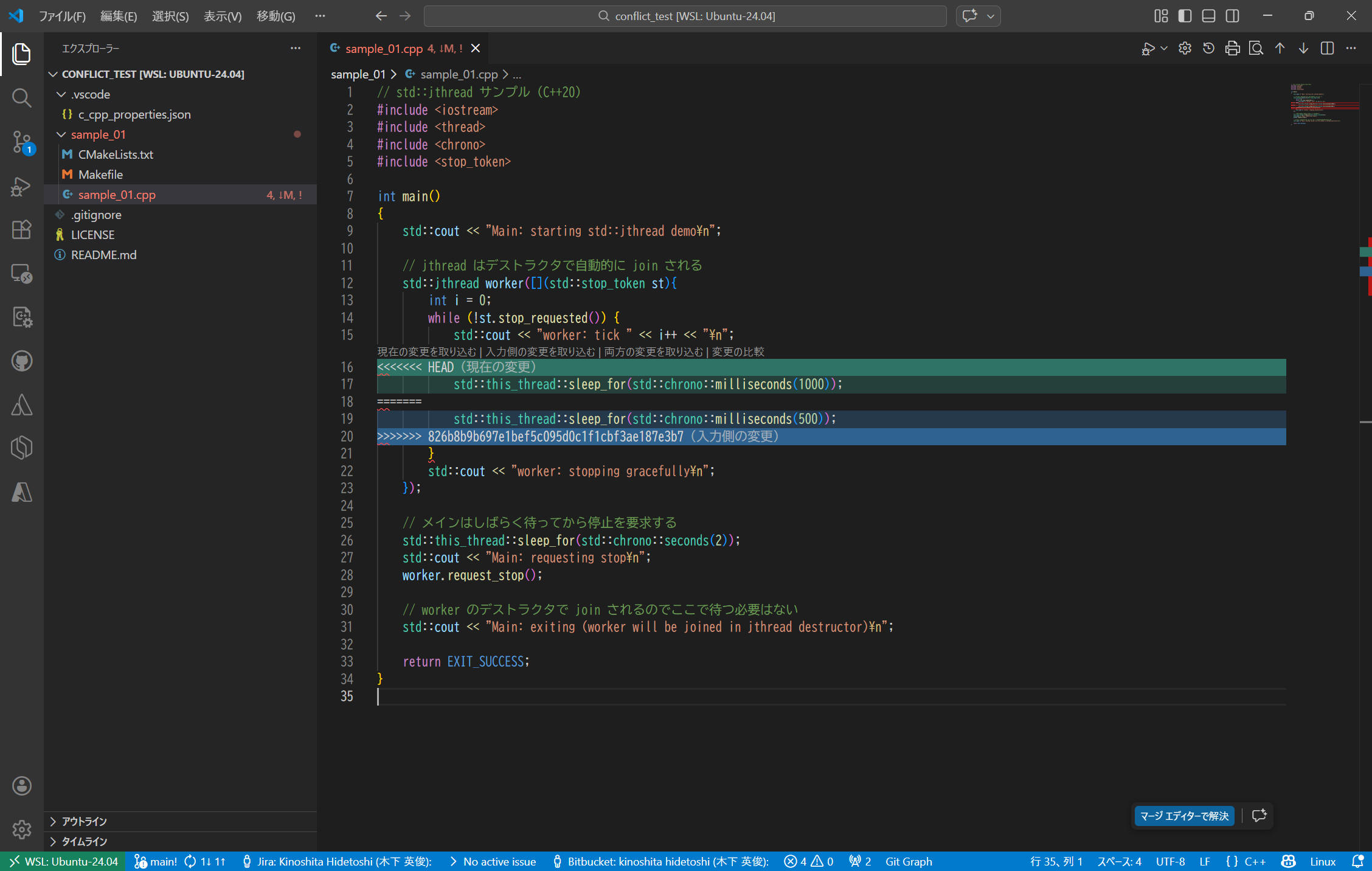Click マージ エディターで解決 button

click(1183, 816)
